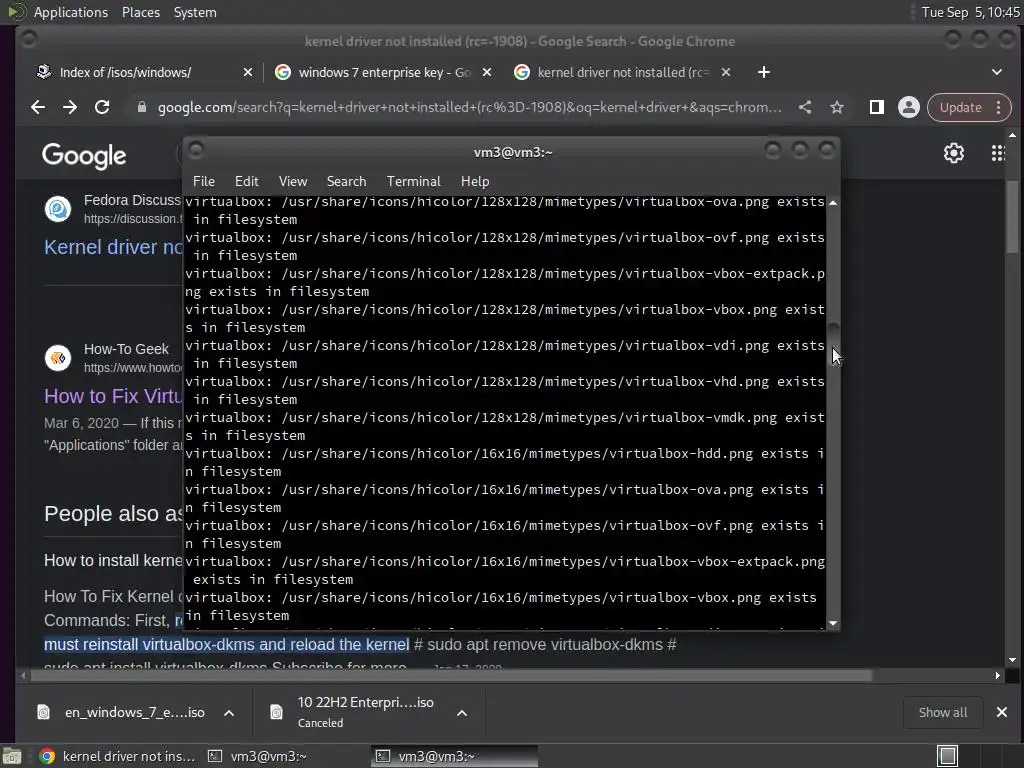Click the canceled 10 22H2 iso file icon
Image resolution: width=1024 pixels, height=768 pixels.
pyautogui.click(x=276, y=712)
